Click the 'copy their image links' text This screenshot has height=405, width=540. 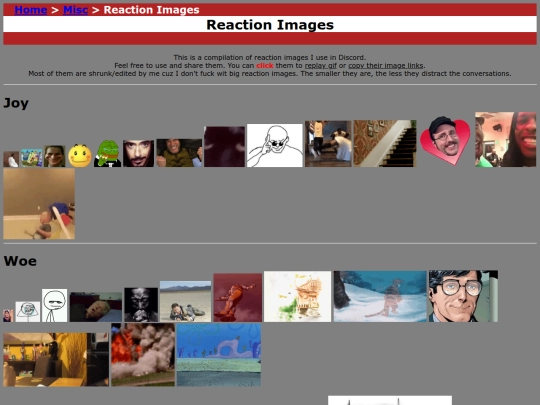[386, 65]
